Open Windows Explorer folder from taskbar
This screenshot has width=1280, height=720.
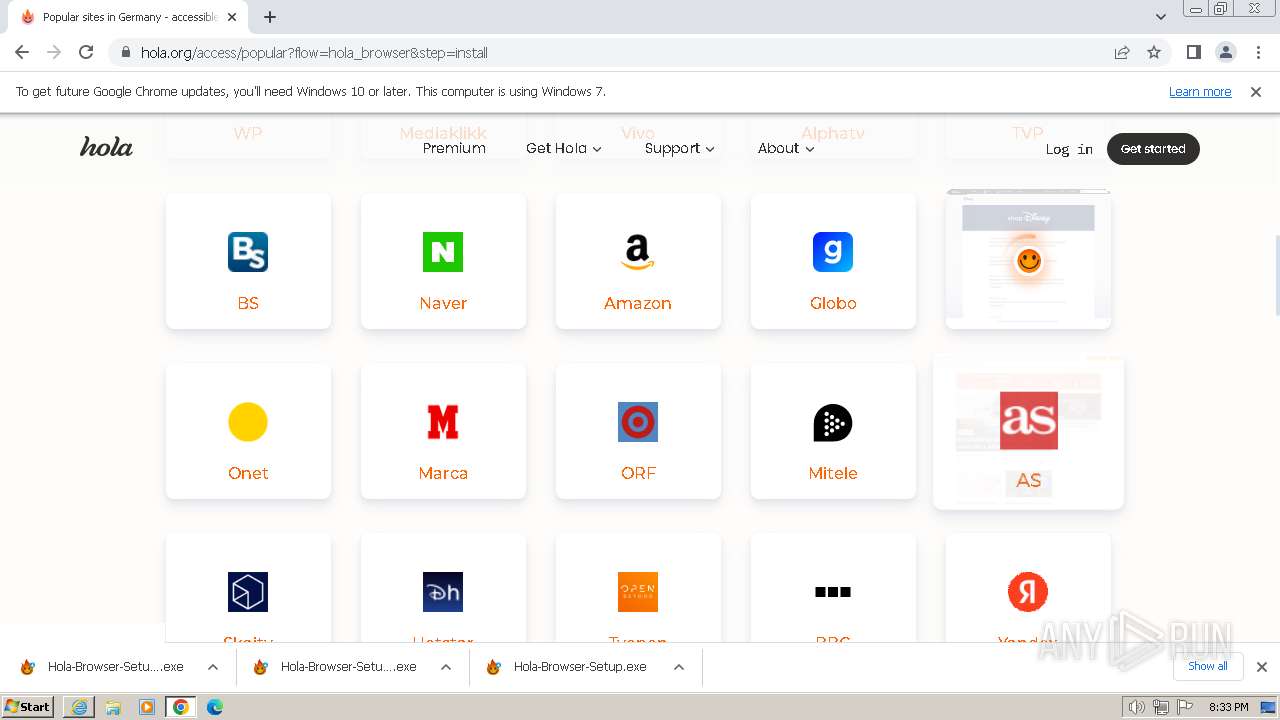point(113,707)
